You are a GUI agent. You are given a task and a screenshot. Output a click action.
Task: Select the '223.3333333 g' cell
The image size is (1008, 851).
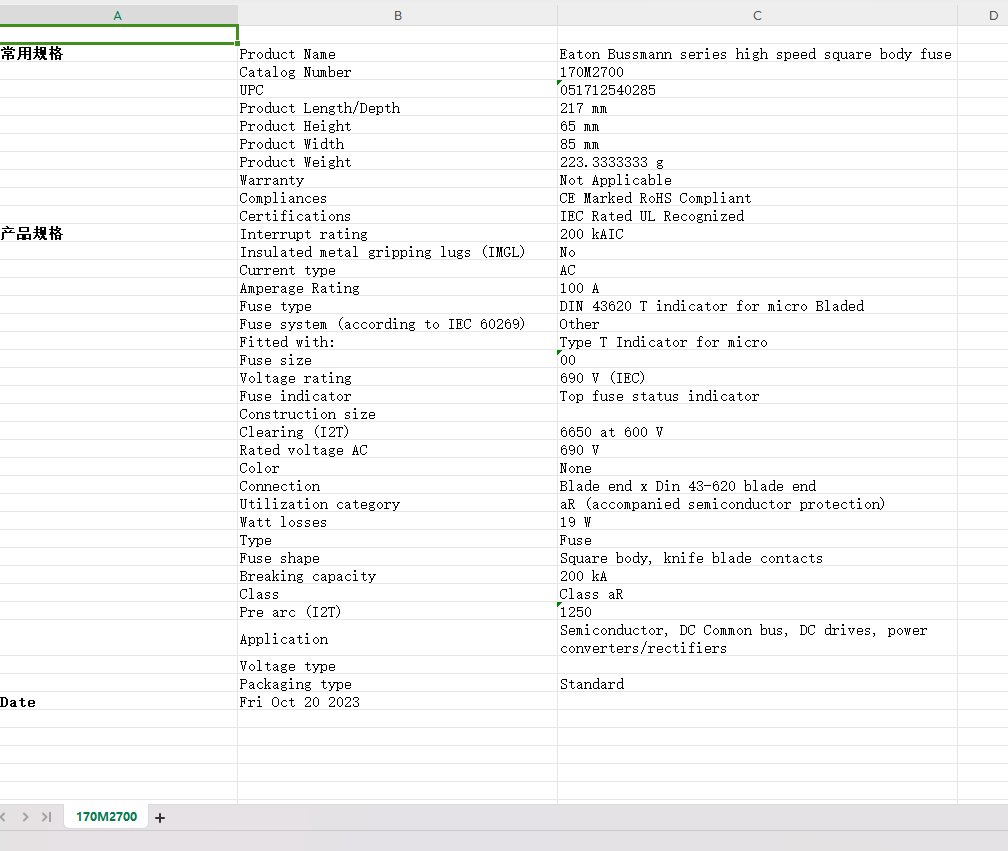(757, 161)
